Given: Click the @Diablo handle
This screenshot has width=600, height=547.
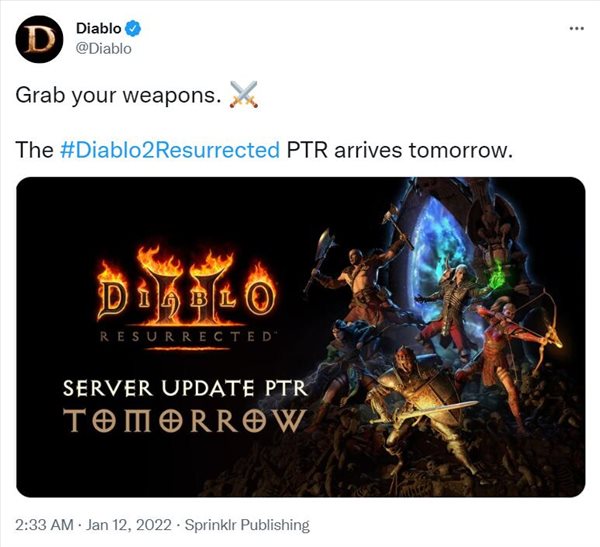Looking at the screenshot, I should pos(104,49).
